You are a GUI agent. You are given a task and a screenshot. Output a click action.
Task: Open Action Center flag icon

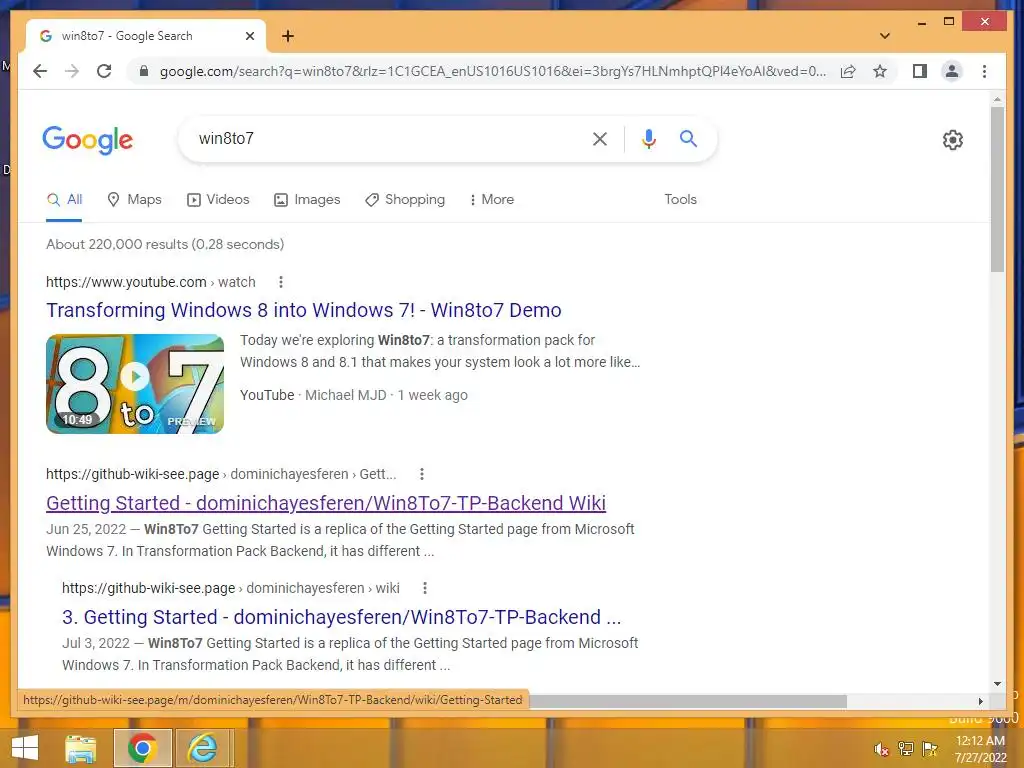coord(930,748)
